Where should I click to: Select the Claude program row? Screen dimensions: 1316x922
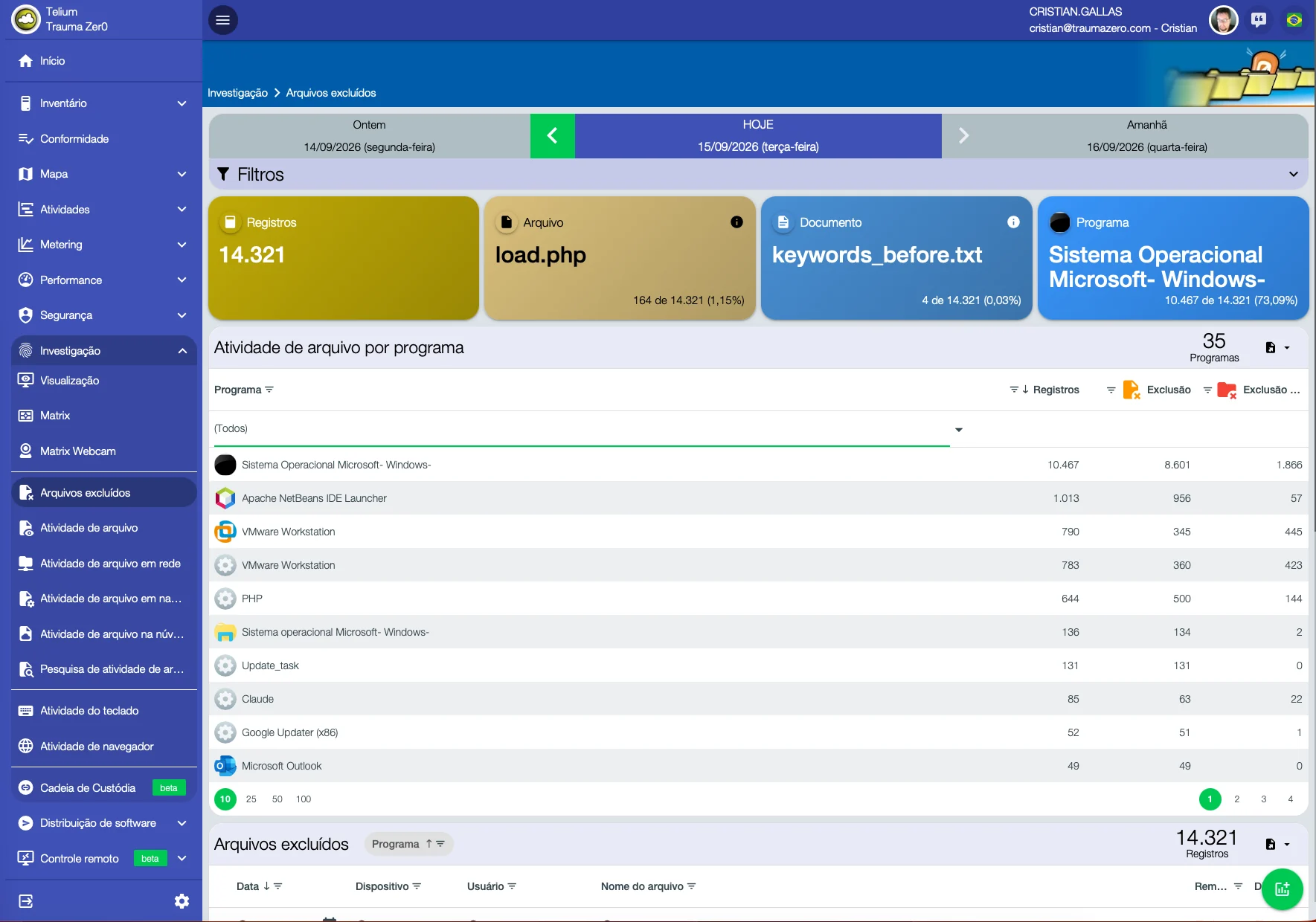pos(758,699)
